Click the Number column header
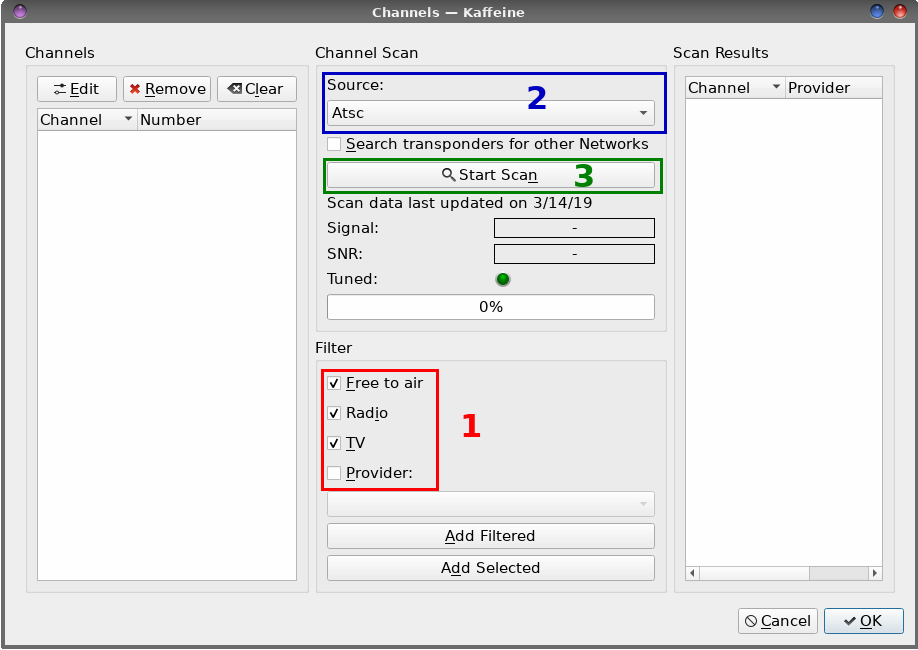The width and height of the screenshot is (918, 650). 217,120
